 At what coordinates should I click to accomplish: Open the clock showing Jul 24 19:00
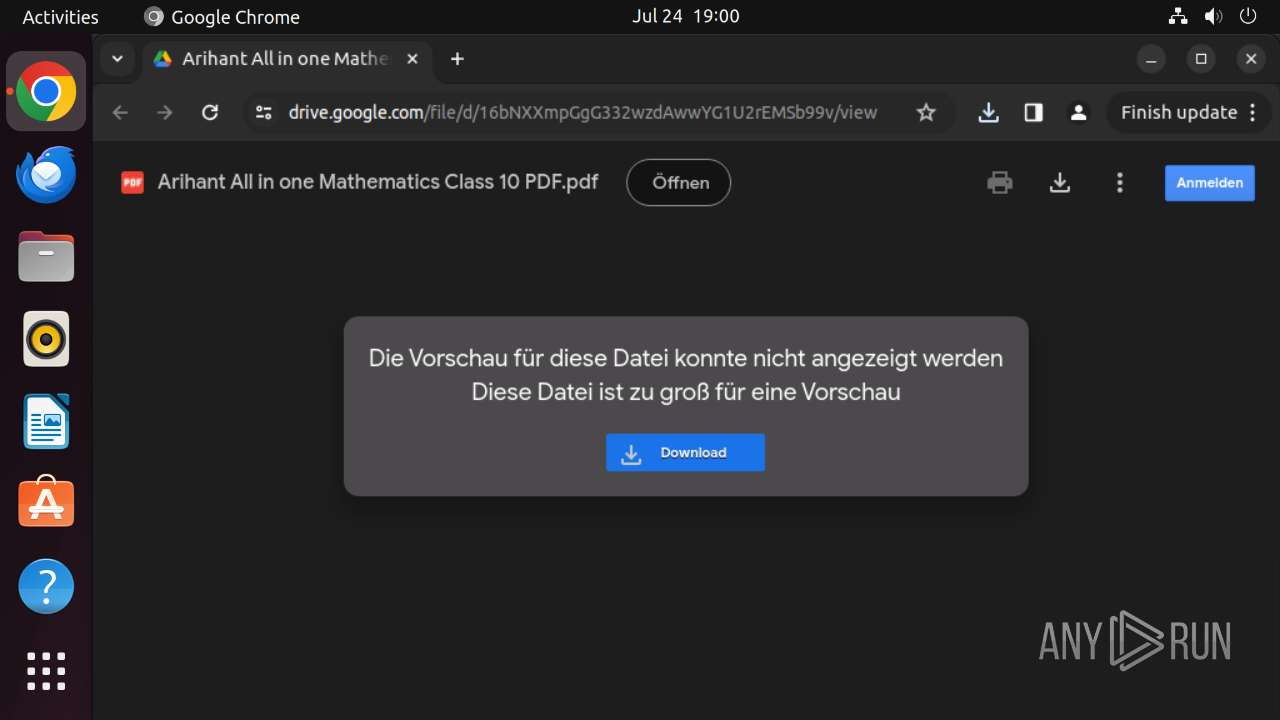(x=686, y=16)
